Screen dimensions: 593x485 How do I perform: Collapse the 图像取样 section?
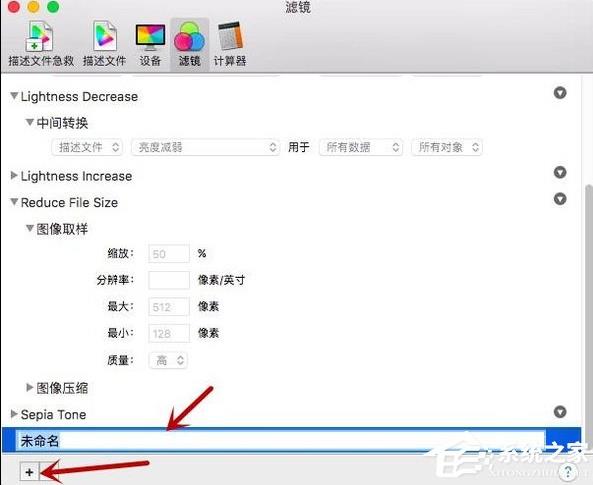(x=29, y=228)
